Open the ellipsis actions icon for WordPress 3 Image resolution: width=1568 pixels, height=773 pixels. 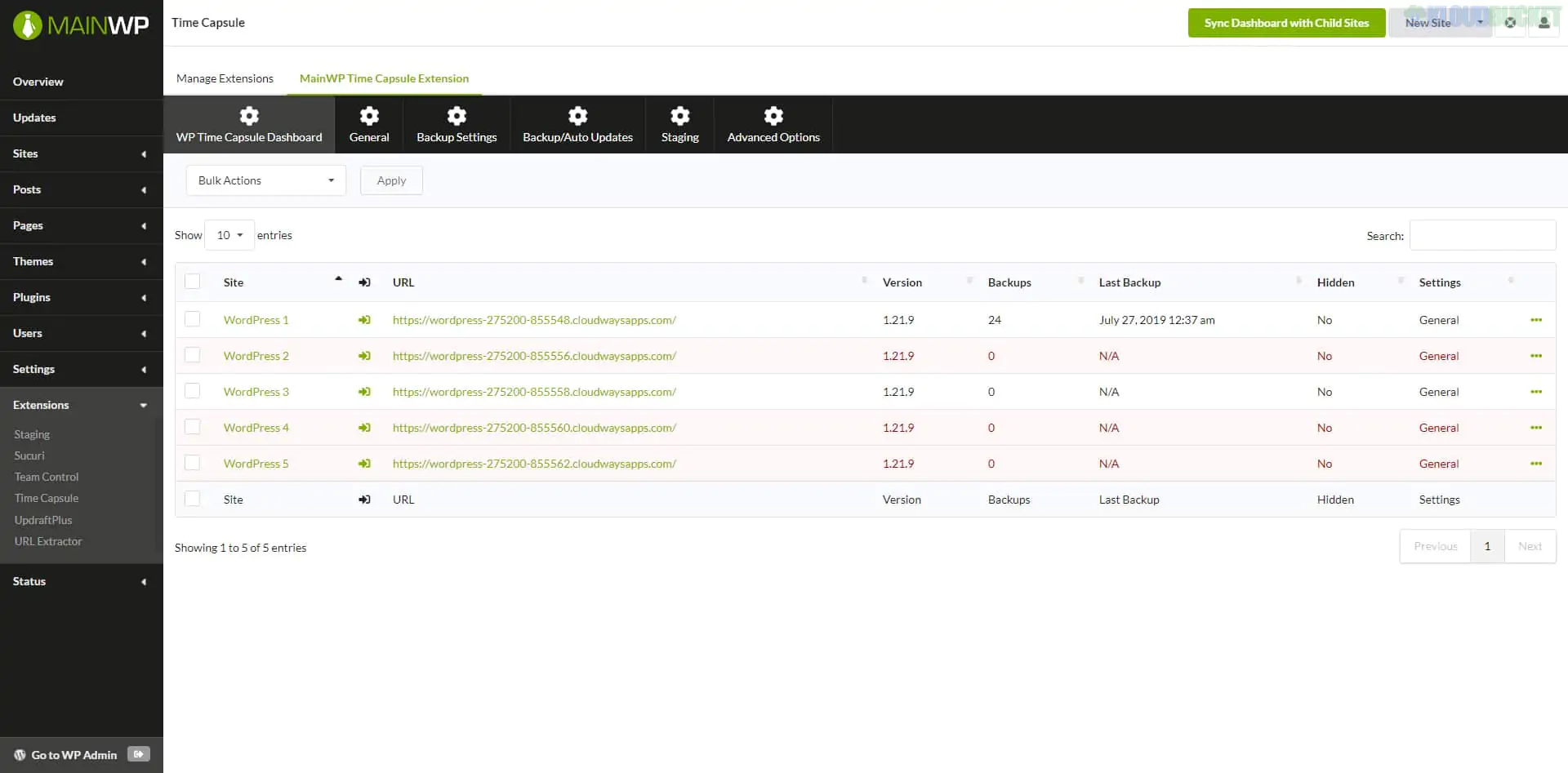point(1537,392)
